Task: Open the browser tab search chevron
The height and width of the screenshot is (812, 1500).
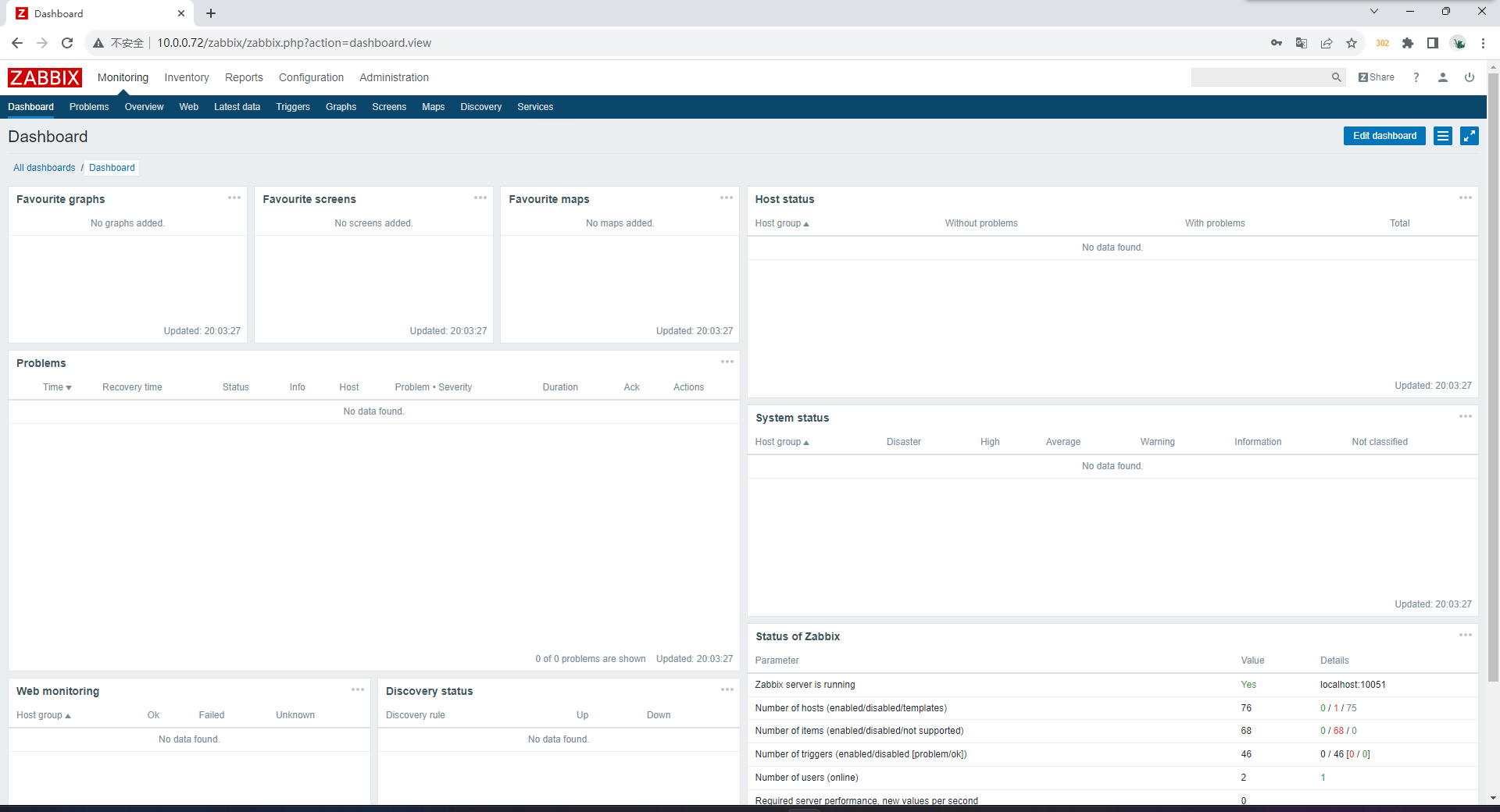Action: (x=1374, y=11)
